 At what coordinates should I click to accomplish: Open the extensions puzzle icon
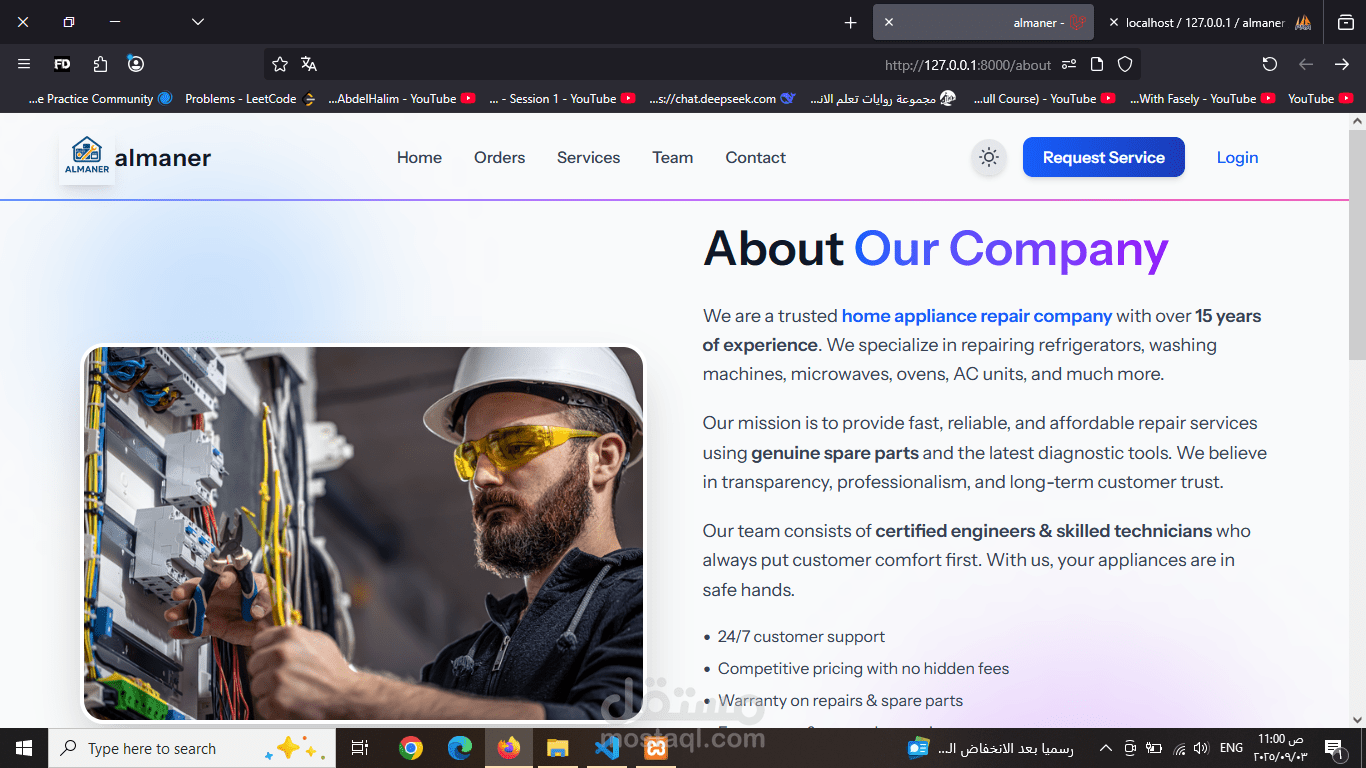coord(100,64)
